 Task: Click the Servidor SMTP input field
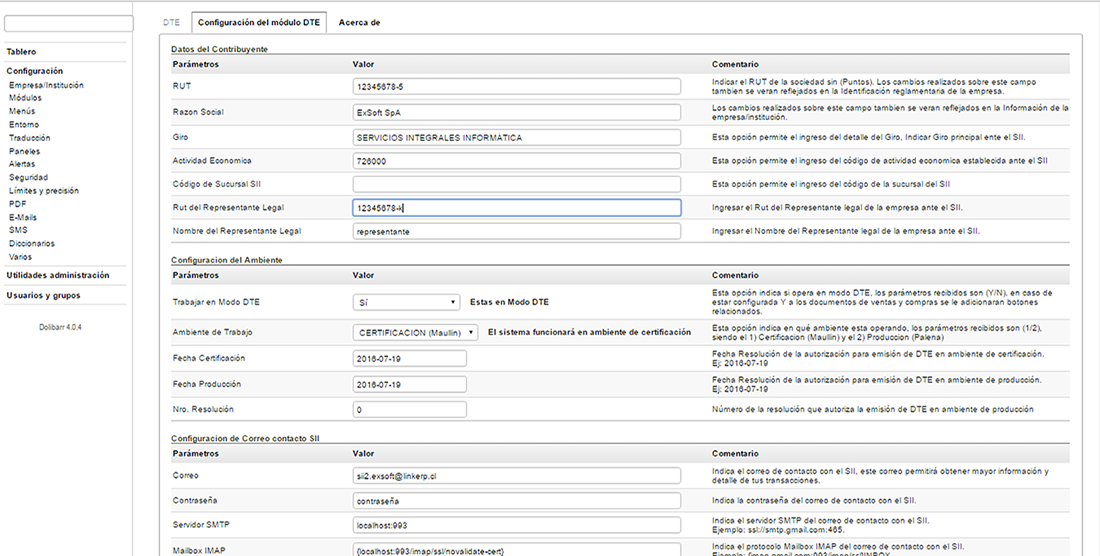(516, 523)
